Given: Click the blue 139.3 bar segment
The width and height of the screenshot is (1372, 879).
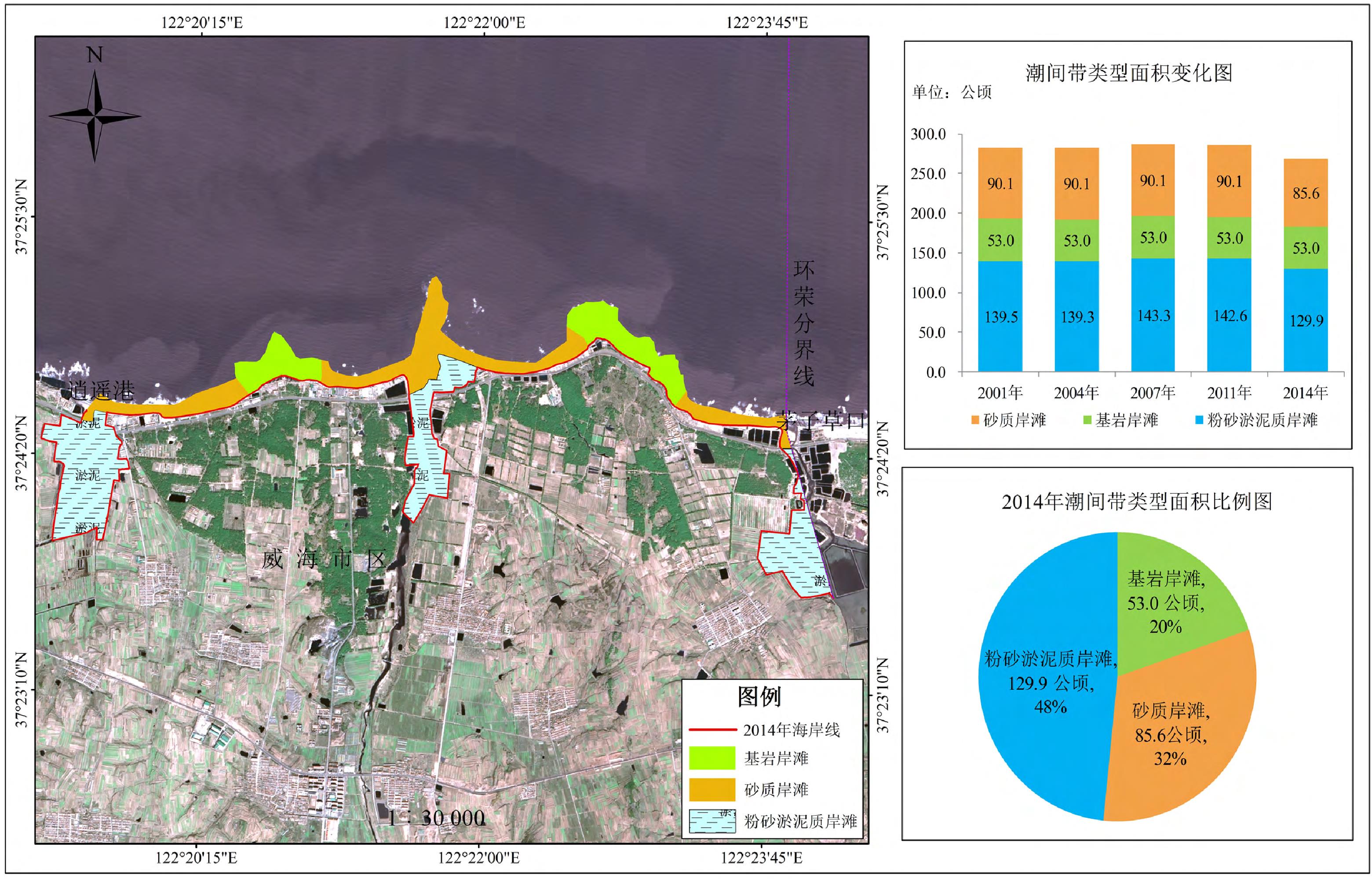Looking at the screenshot, I should [1076, 317].
